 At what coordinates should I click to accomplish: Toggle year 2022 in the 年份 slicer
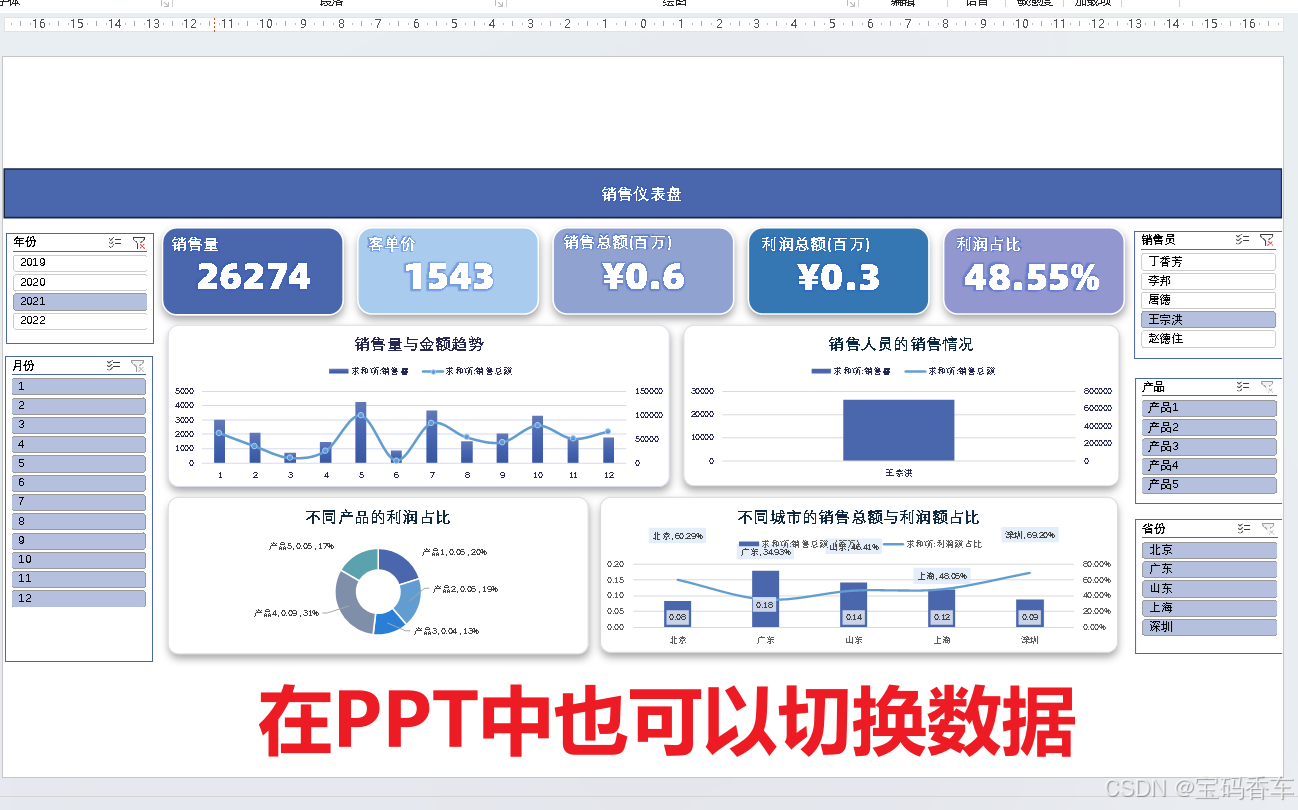click(x=80, y=321)
